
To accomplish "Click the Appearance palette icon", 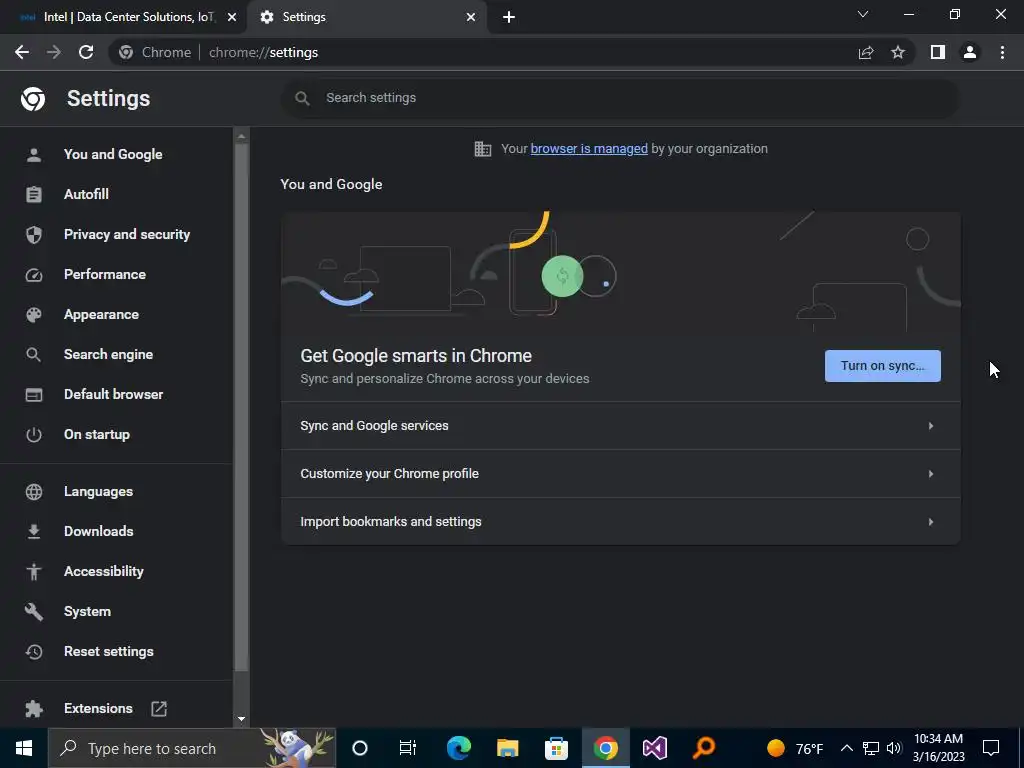I will click(x=33, y=315).
